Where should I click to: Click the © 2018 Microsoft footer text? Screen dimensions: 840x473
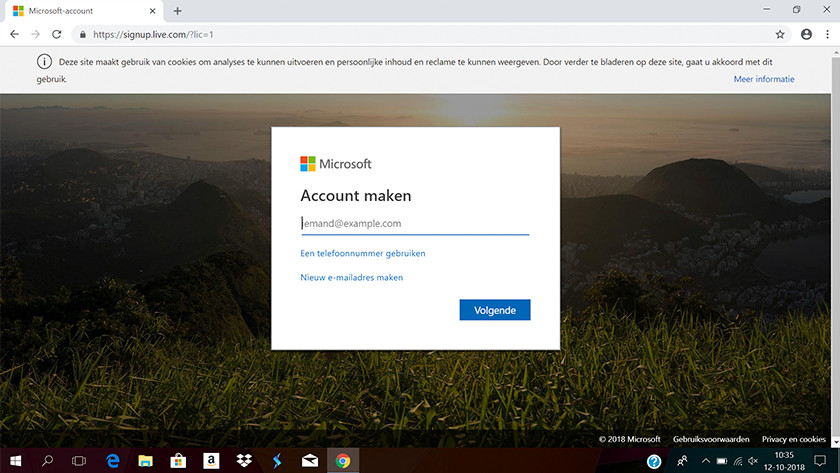tap(629, 439)
